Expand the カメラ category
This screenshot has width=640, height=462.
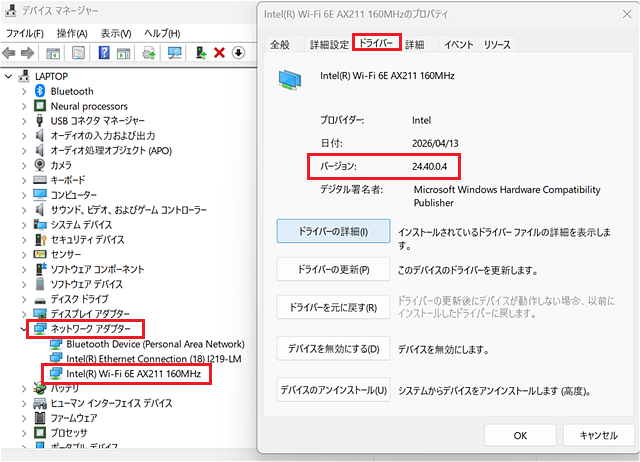(24, 166)
